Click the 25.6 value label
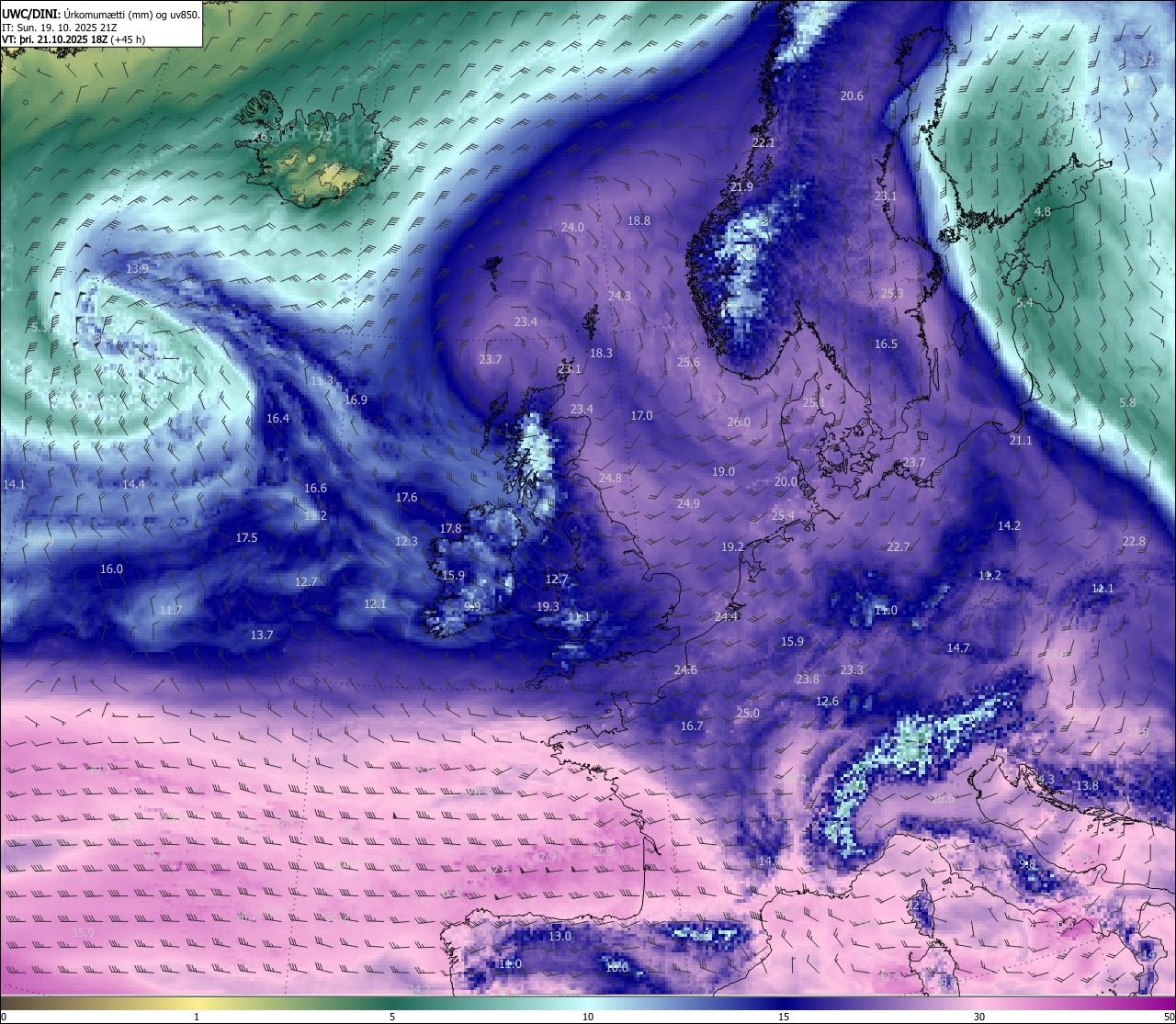 (688, 362)
